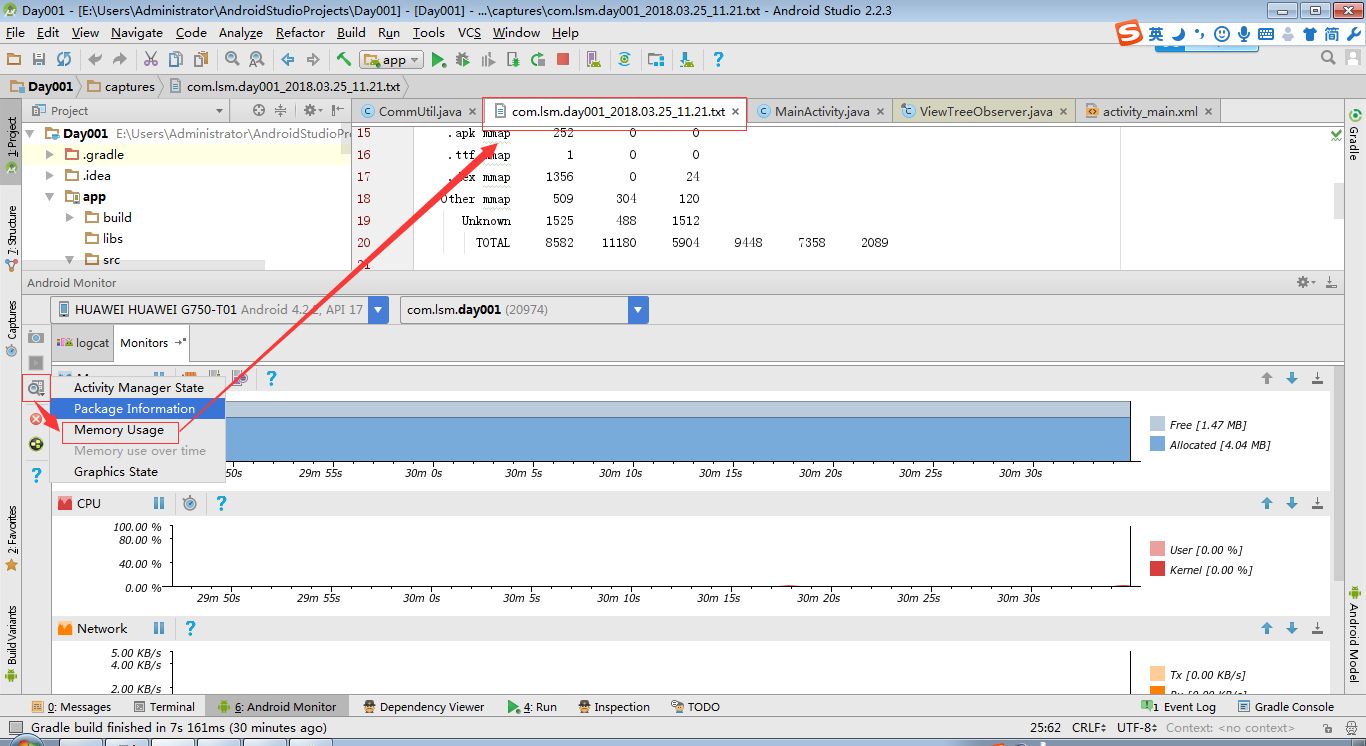Open the Refactor menu
Image resolution: width=1366 pixels, height=746 pixels.
pos(300,32)
